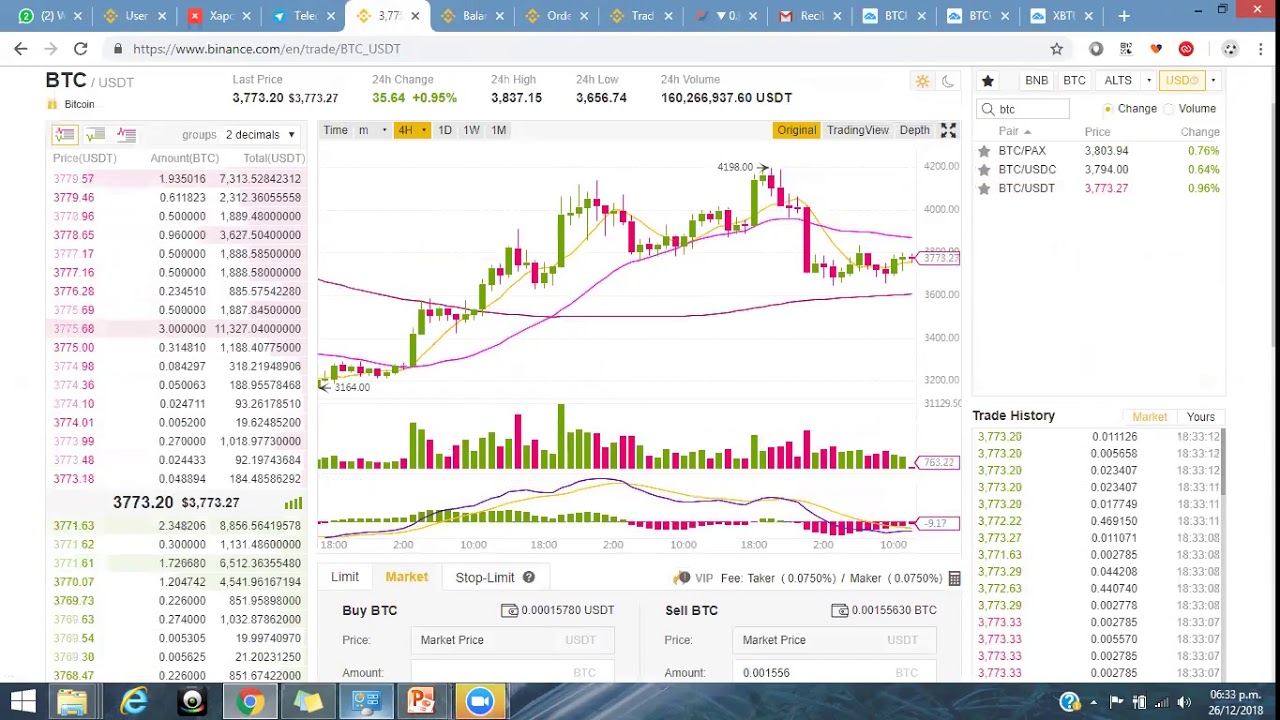The height and width of the screenshot is (720, 1280).
Task: Click the orange heart extension icon
Action: click(x=1156, y=48)
